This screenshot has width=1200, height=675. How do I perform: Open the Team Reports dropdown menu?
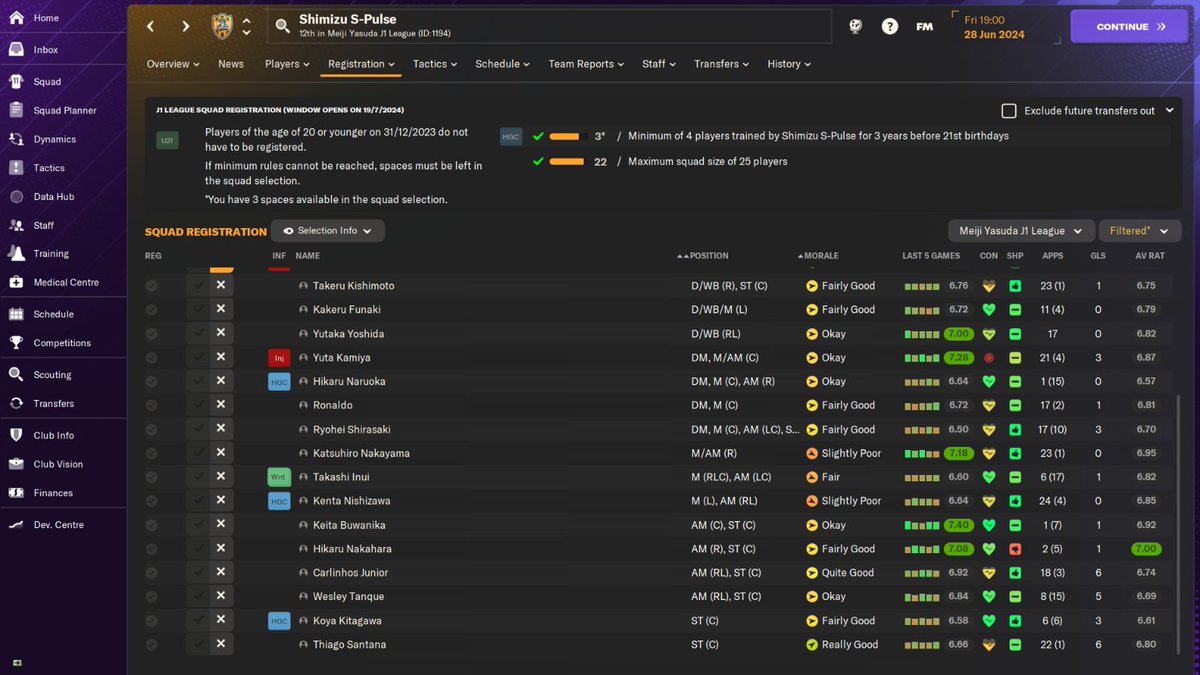coord(586,64)
